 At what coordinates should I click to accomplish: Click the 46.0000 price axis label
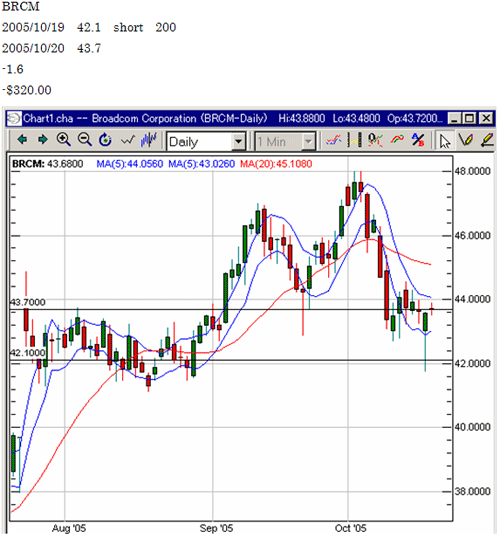tap(472, 236)
